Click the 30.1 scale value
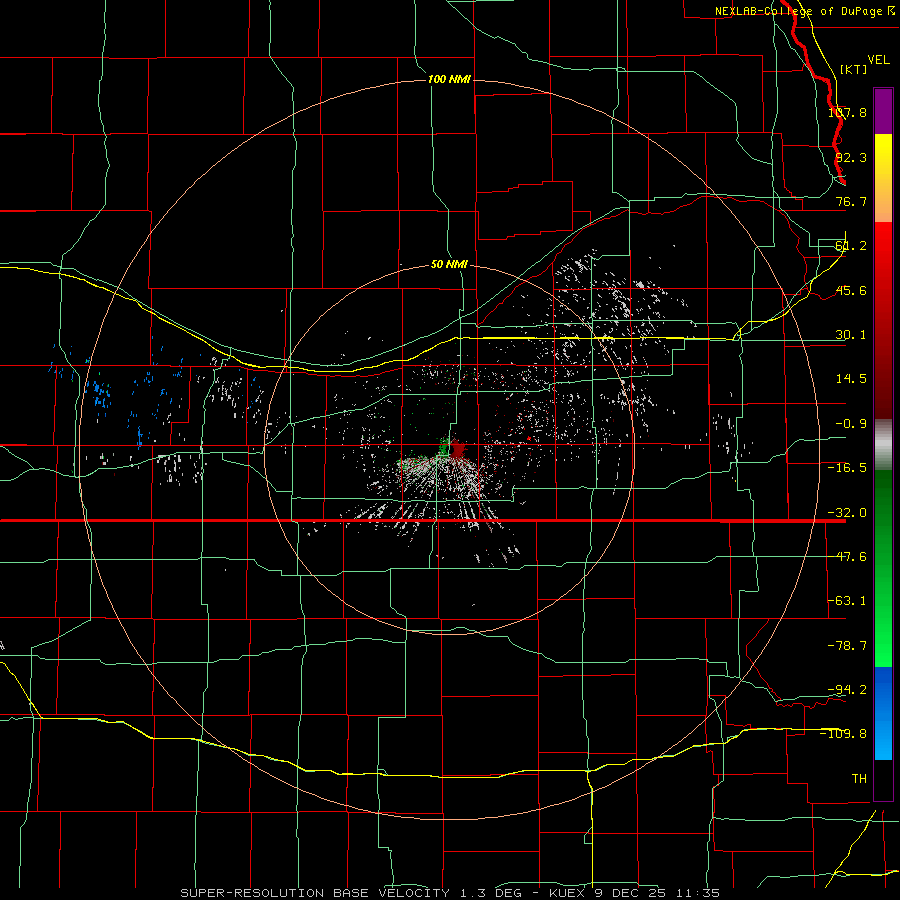Viewport: 900px width, 900px height. [x=851, y=335]
